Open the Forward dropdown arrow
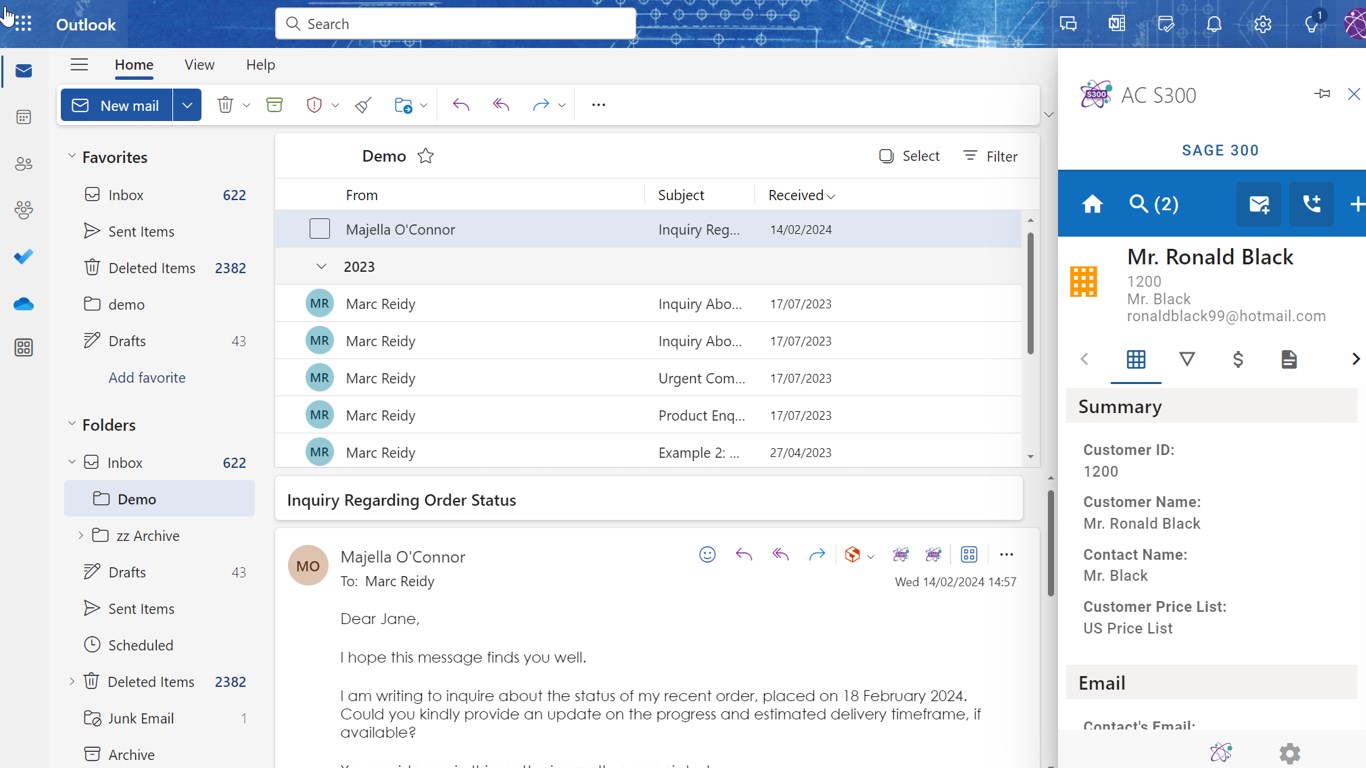 pyautogui.click(x=562, y=105)
